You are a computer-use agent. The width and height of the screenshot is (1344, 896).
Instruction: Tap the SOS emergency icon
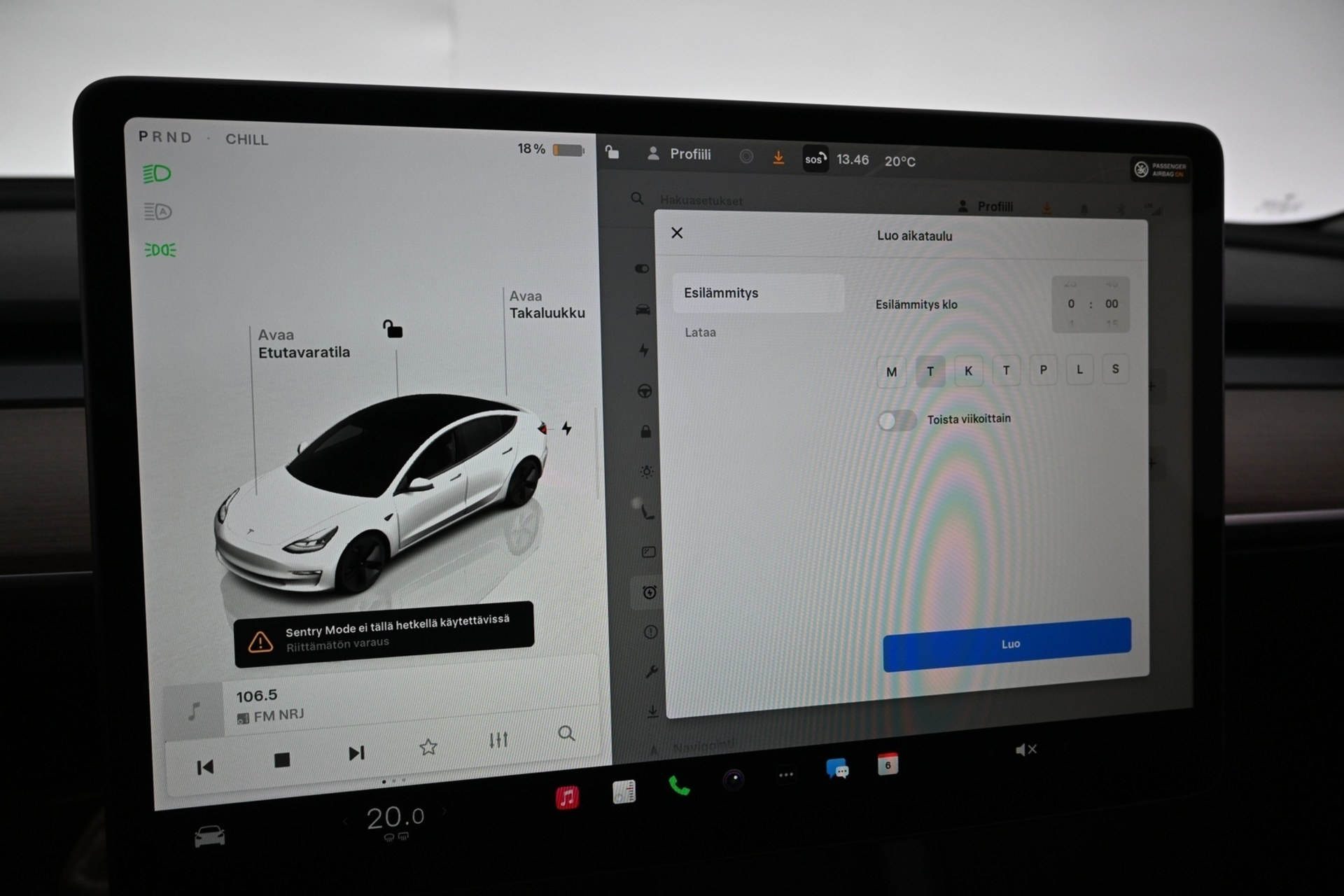click(815, 159)
